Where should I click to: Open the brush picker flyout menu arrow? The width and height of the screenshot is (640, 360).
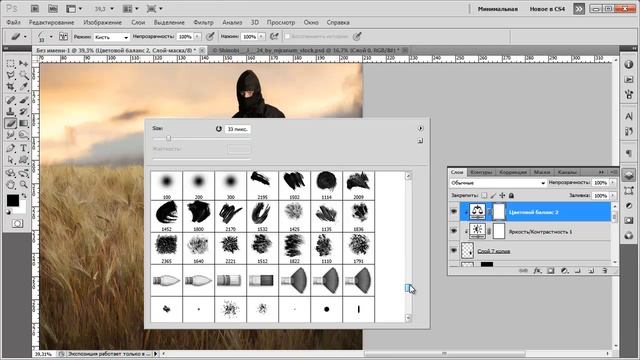[420, 128]
